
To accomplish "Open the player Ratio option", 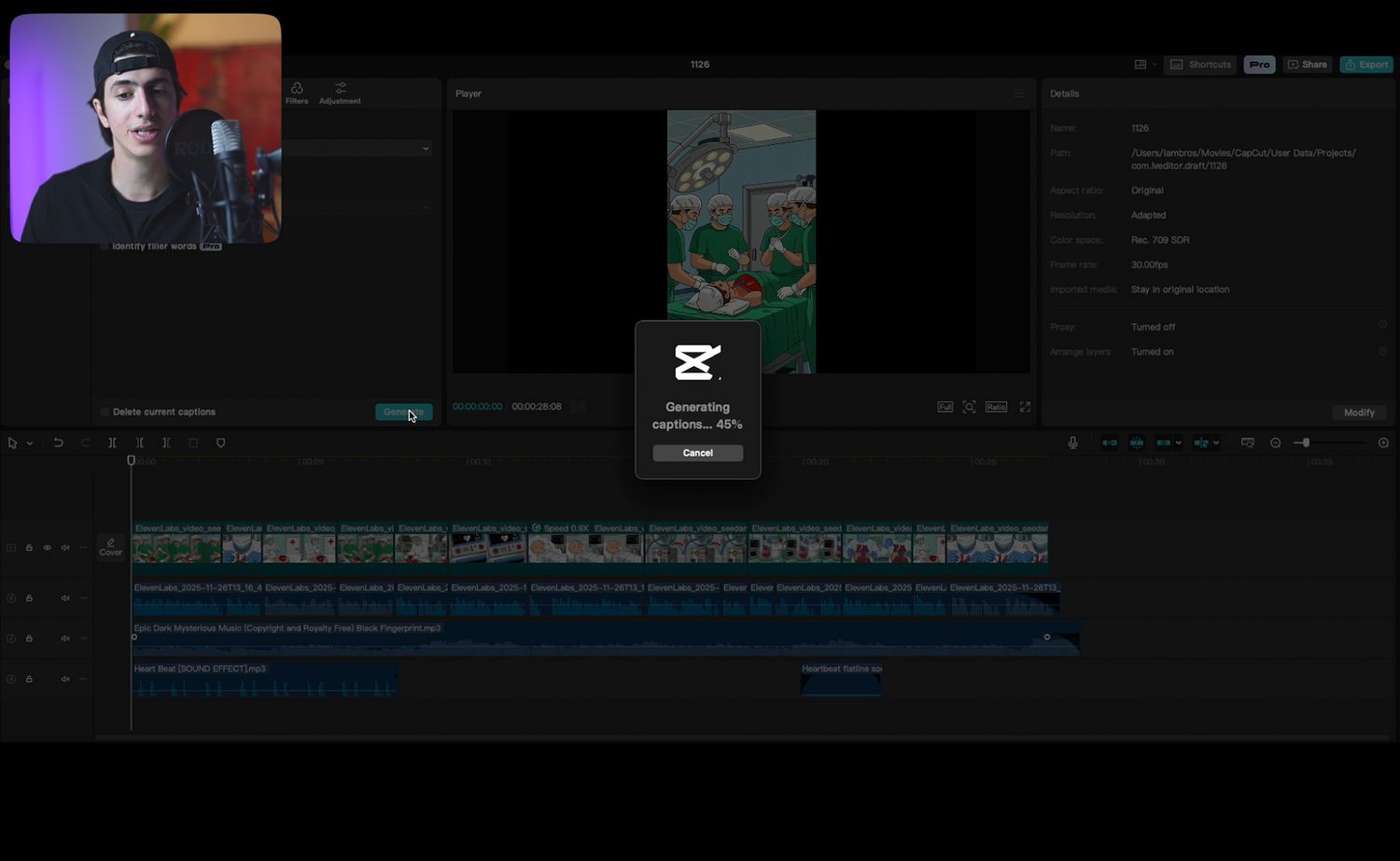I will tap(996, 407).
